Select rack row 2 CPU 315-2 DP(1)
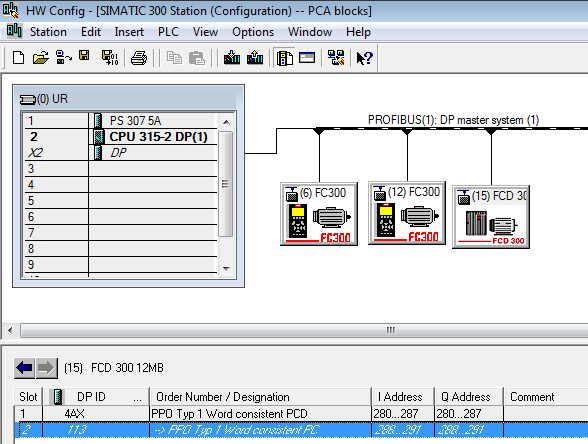The height and width of the screenshot is (444, 588). tap(121, 137)
